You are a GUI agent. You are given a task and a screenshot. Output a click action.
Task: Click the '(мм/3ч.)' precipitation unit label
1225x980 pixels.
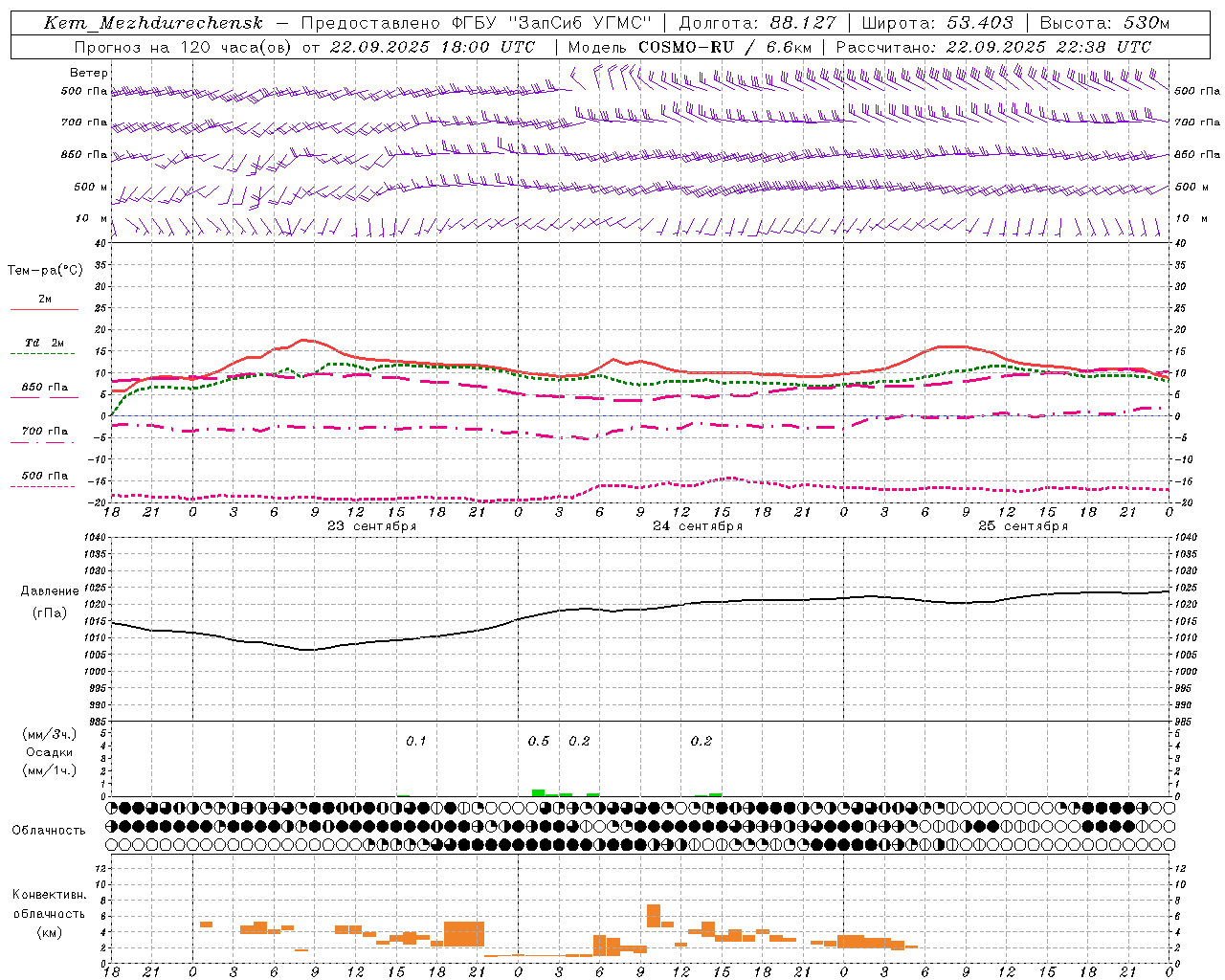49,735
